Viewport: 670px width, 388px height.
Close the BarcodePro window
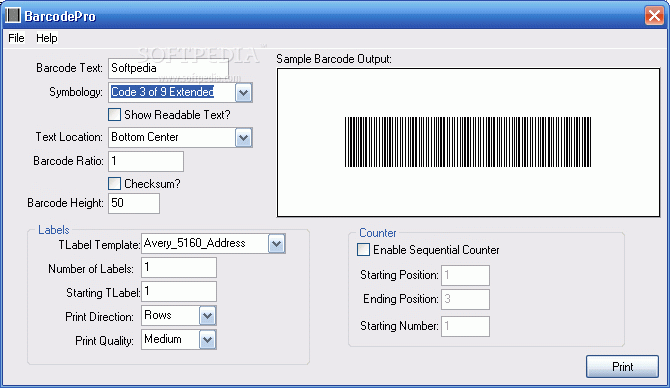tap(654, 16)
